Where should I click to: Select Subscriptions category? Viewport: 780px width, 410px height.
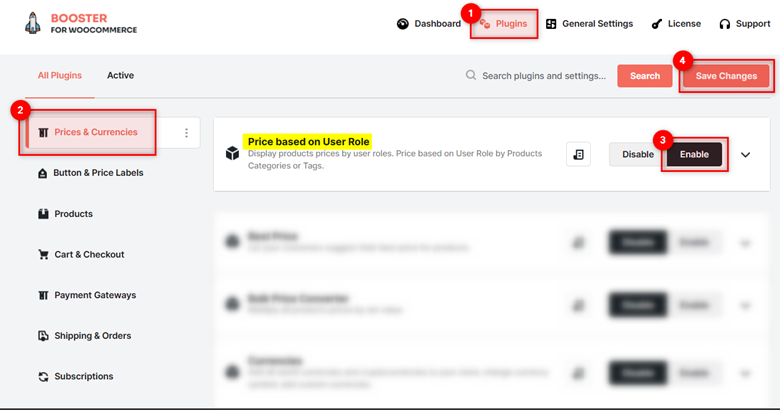pyautogui.click(x=76, y=377)
